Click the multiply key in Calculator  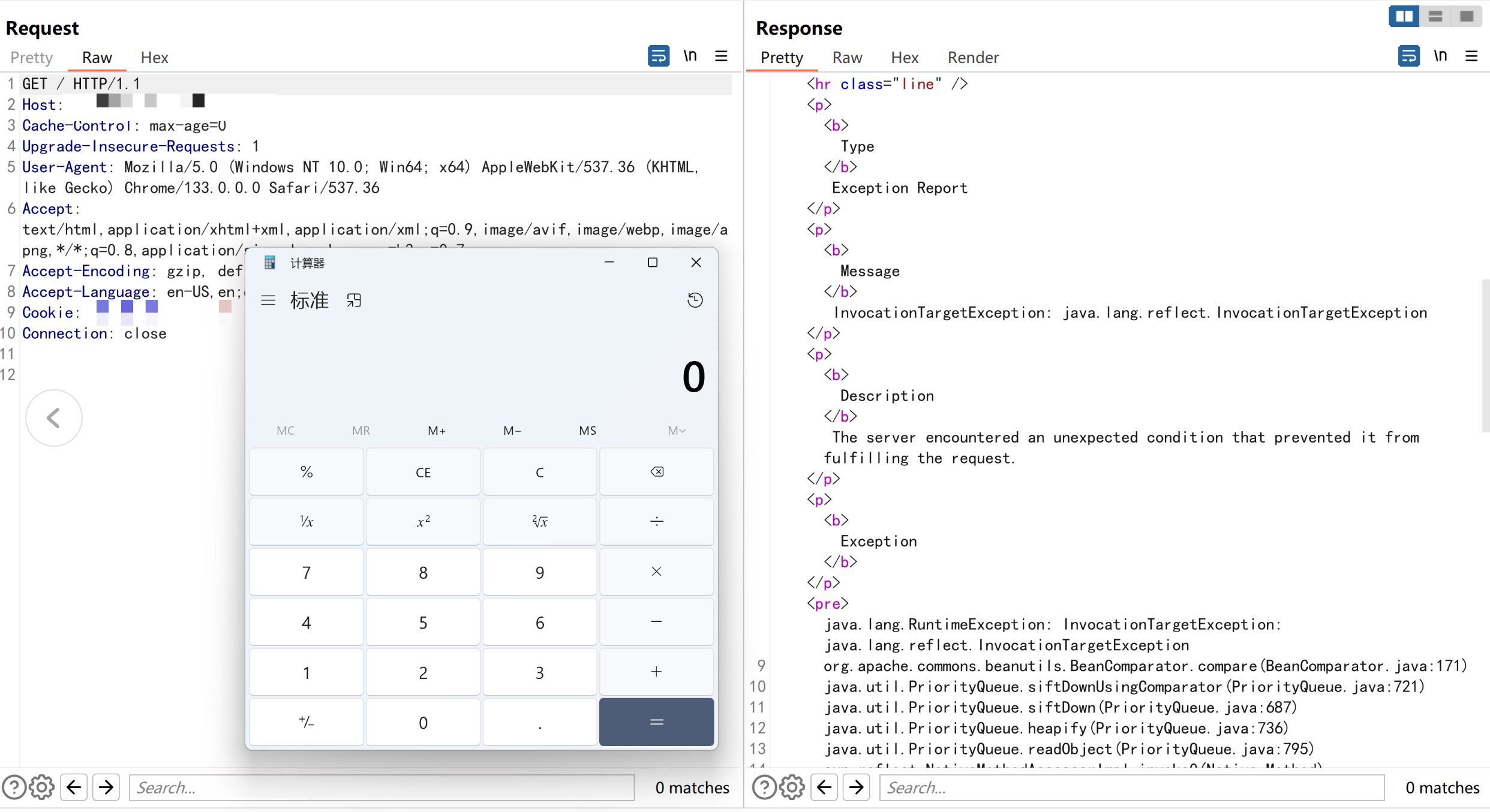pos(657,572)
